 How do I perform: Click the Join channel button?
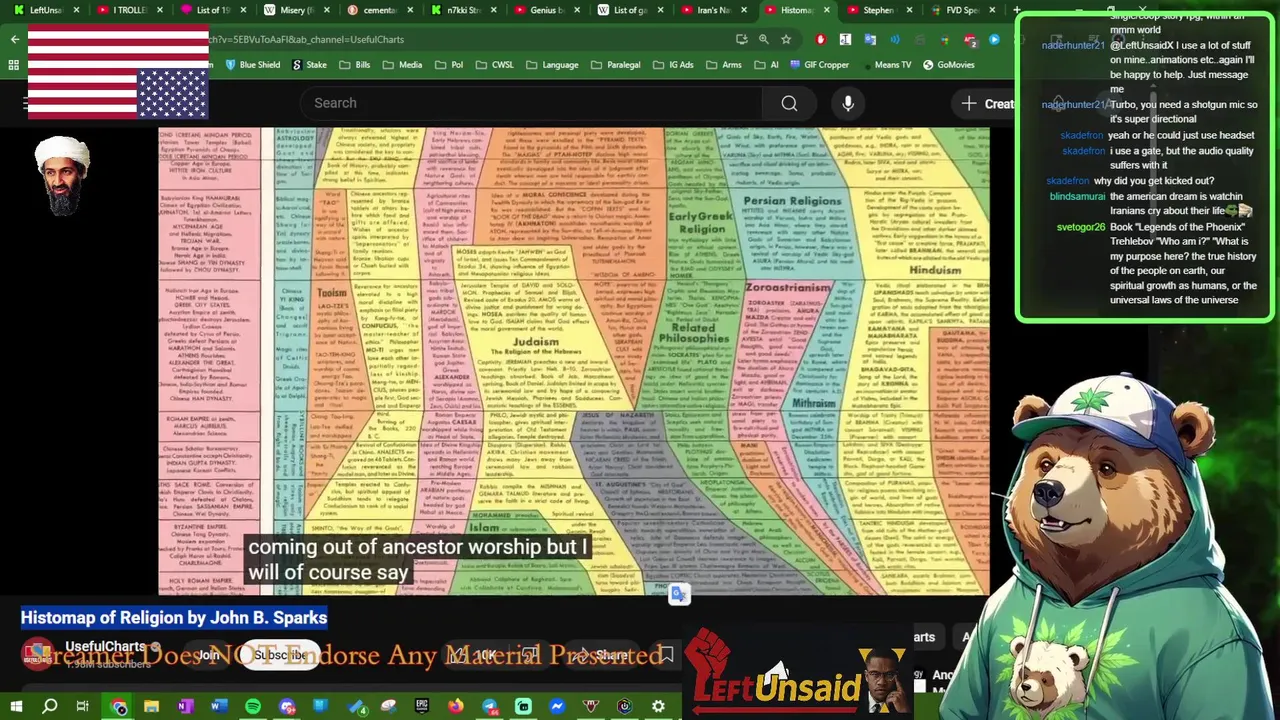[x=208, y=656]
